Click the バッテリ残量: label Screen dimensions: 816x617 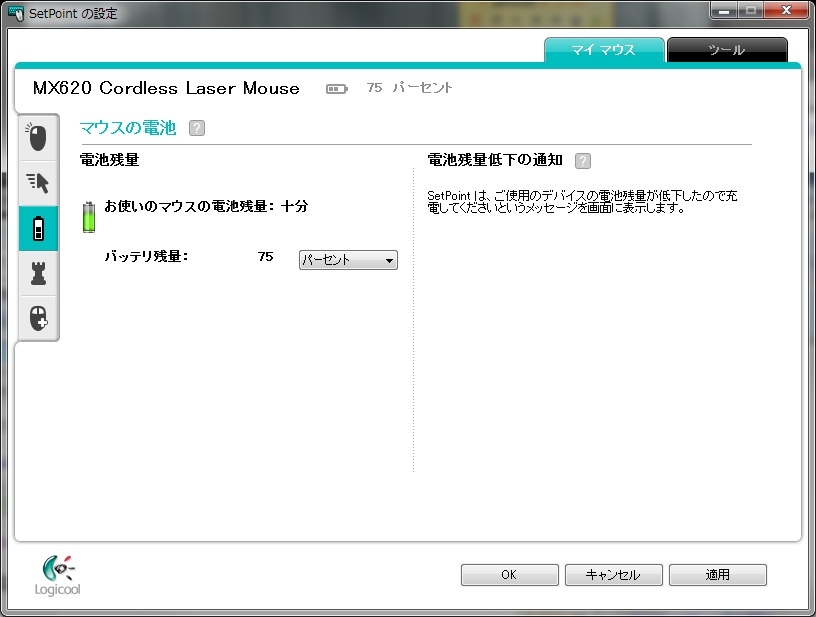[x=146, y=256]
